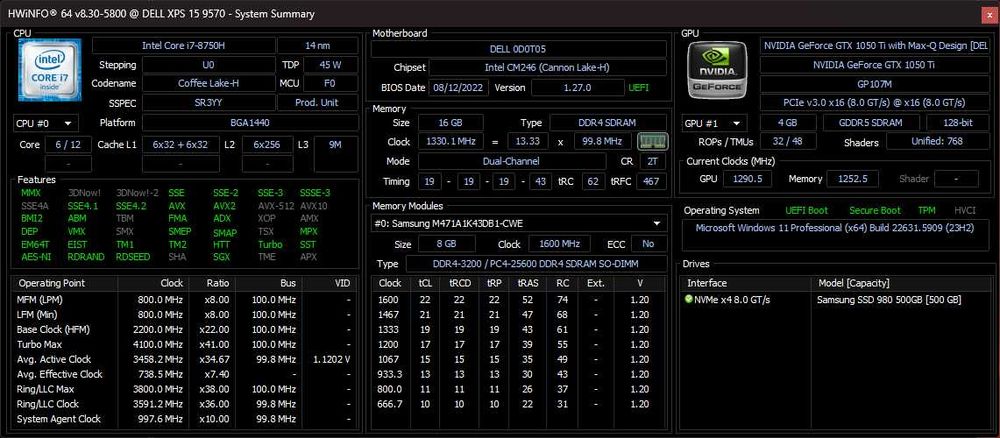Click the Intel CM246 chipset field

[548, 68]
